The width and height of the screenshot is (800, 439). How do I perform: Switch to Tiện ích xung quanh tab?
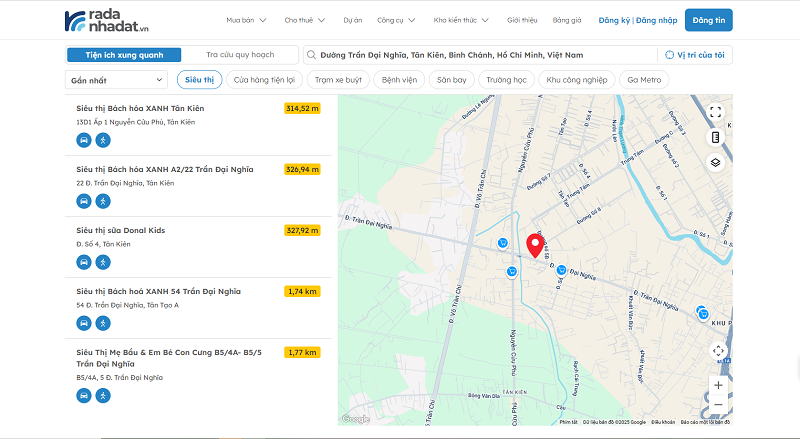[124, 55]
